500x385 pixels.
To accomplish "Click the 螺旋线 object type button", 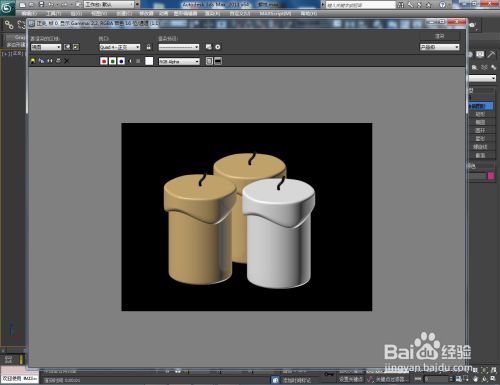I will 480,147.
